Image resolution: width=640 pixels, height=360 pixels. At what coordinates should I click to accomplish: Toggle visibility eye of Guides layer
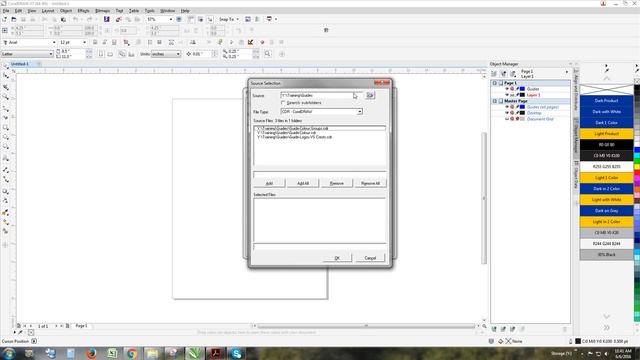(507, 89)
